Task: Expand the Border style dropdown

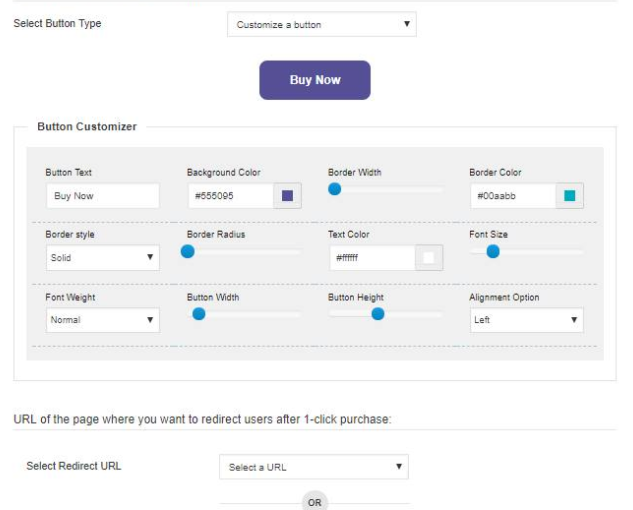Action: (102, 258)
